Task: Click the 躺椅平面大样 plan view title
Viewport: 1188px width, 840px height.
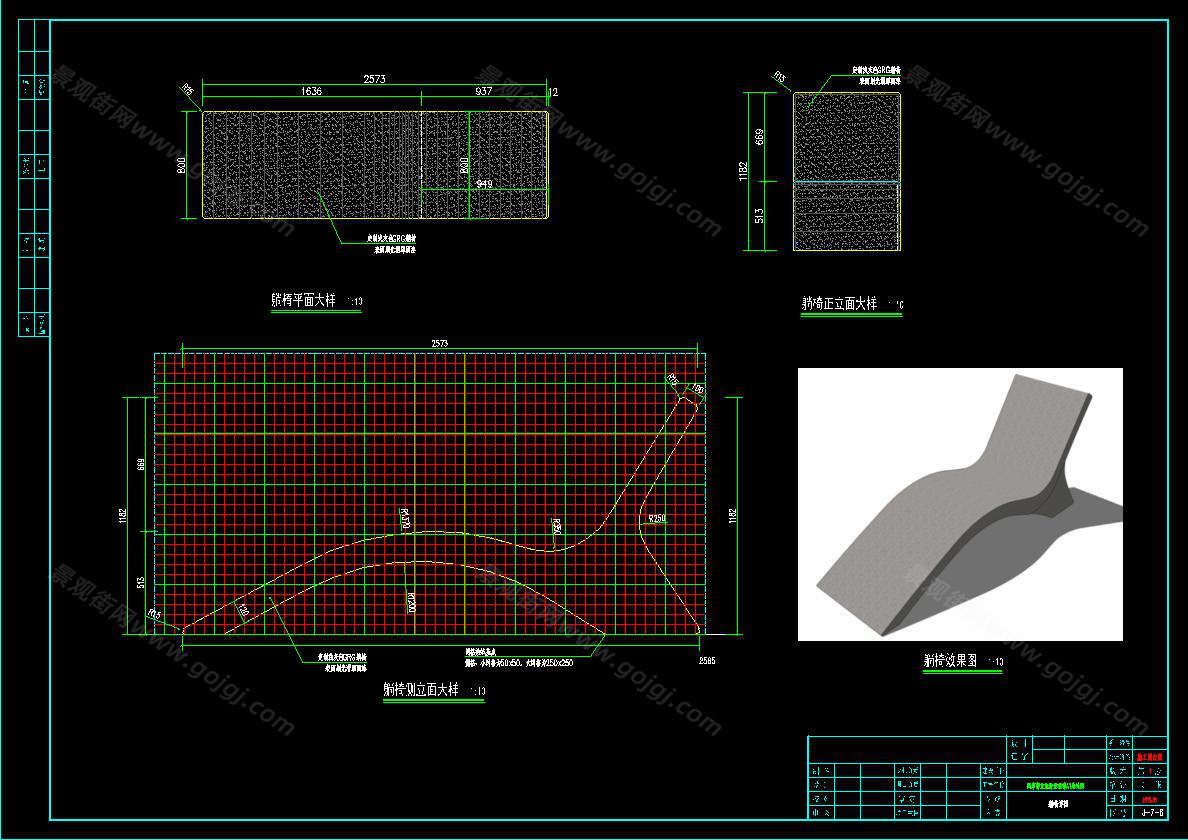Action: pos(307,300)
